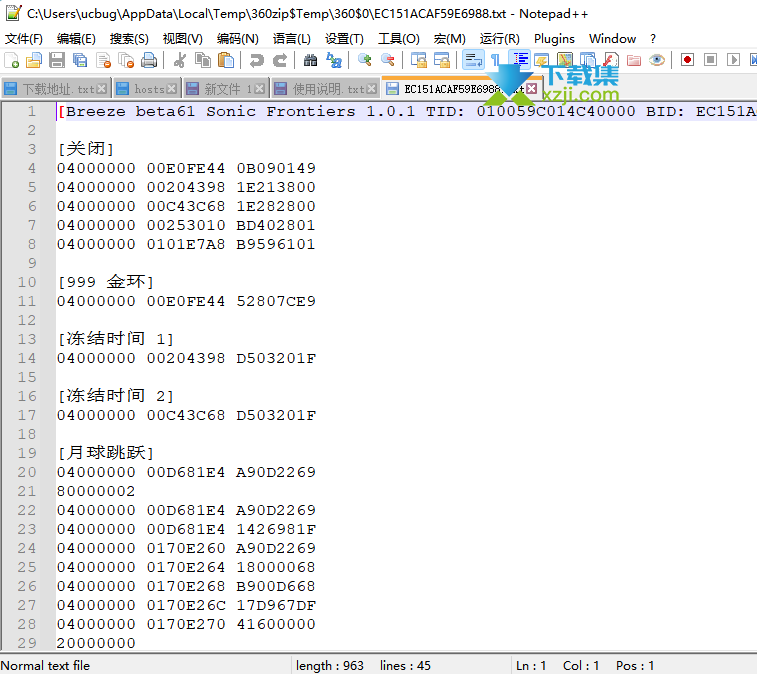Viewport: 757px width, 674px height.
Task: Open the 编辑(E) menu
Action: pyautogui.click(x=76, y=39)
